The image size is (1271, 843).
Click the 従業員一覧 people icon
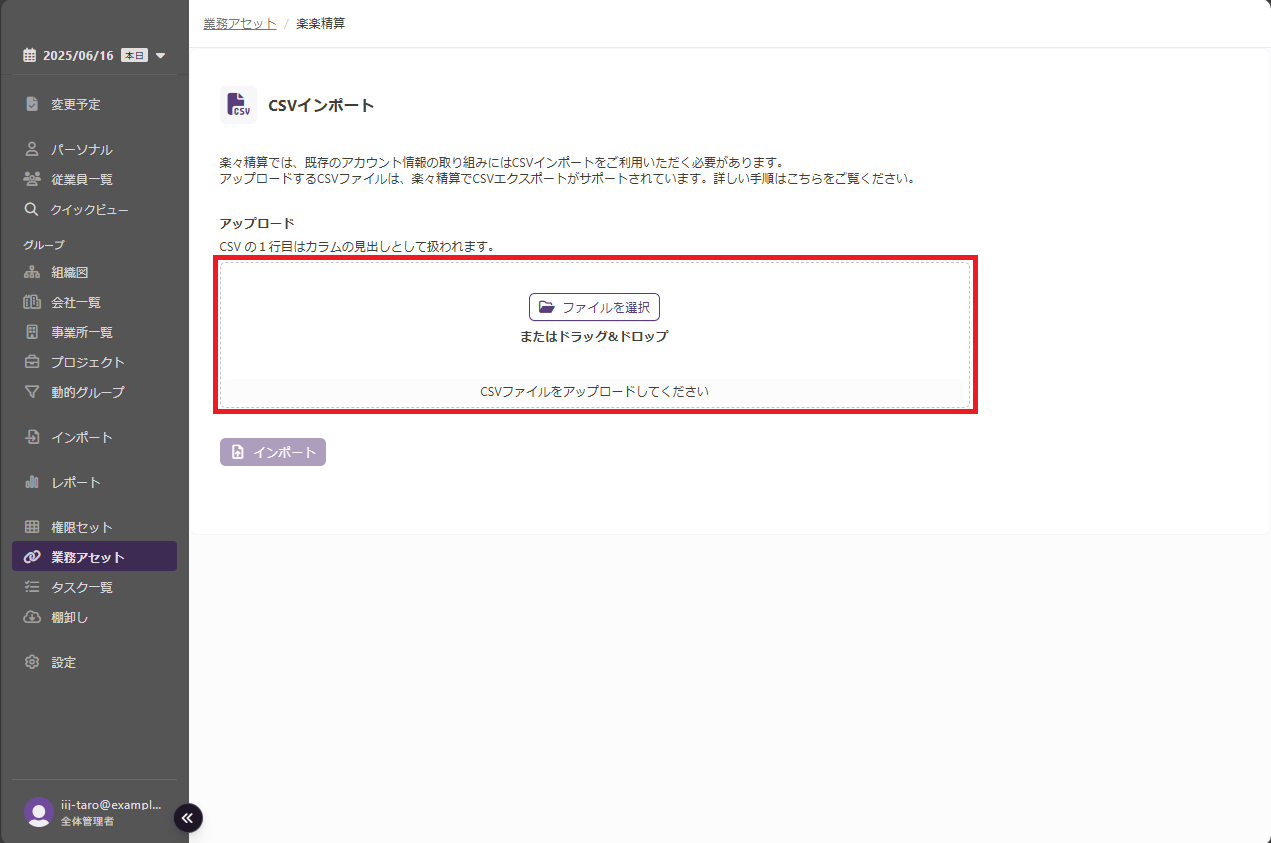[x=32, y=179]
